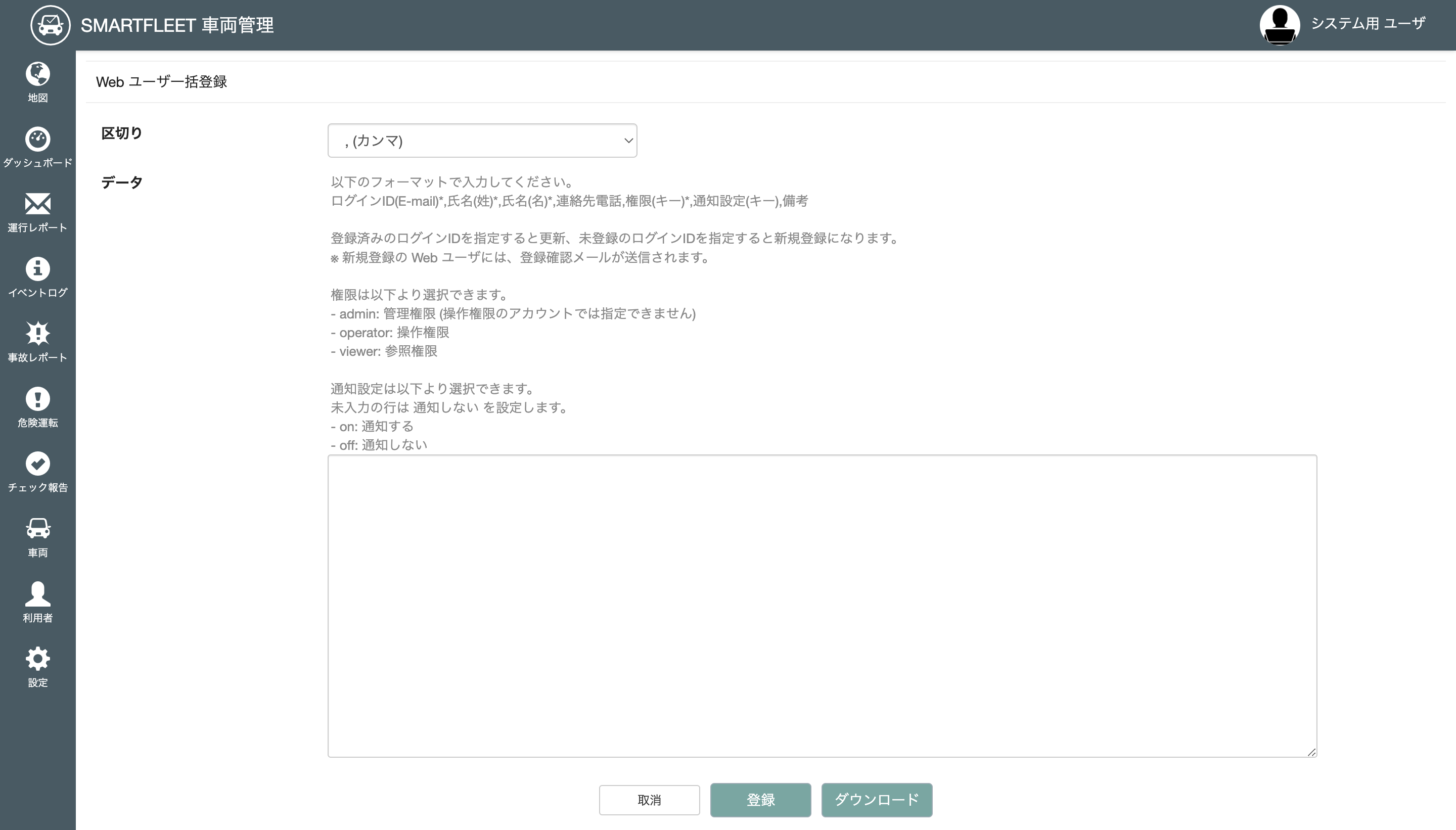Screen dimensions: 1456x830
Task: Open 設定 gear icon in sidebar
Action: (37, 659)
